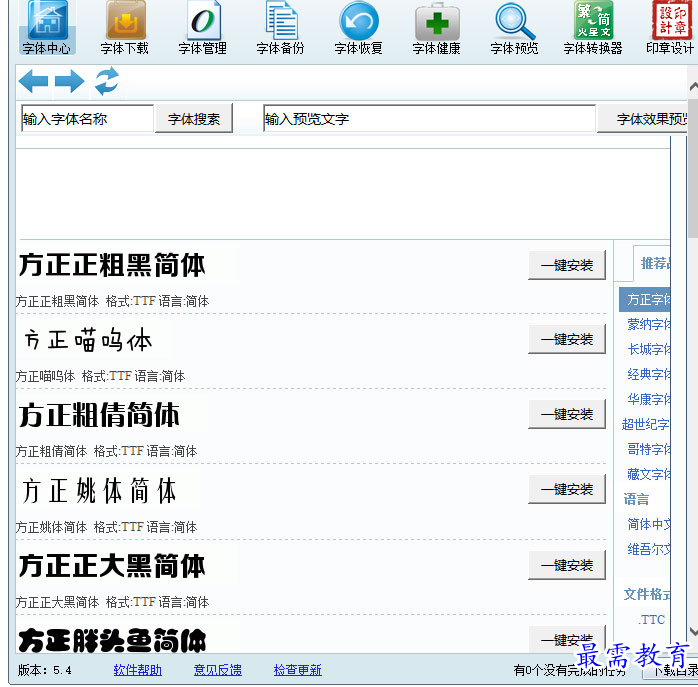Screen dimensions: 698x687
Task: Click the 版本: 5.4 status text
Action: [x=45, y=670]
